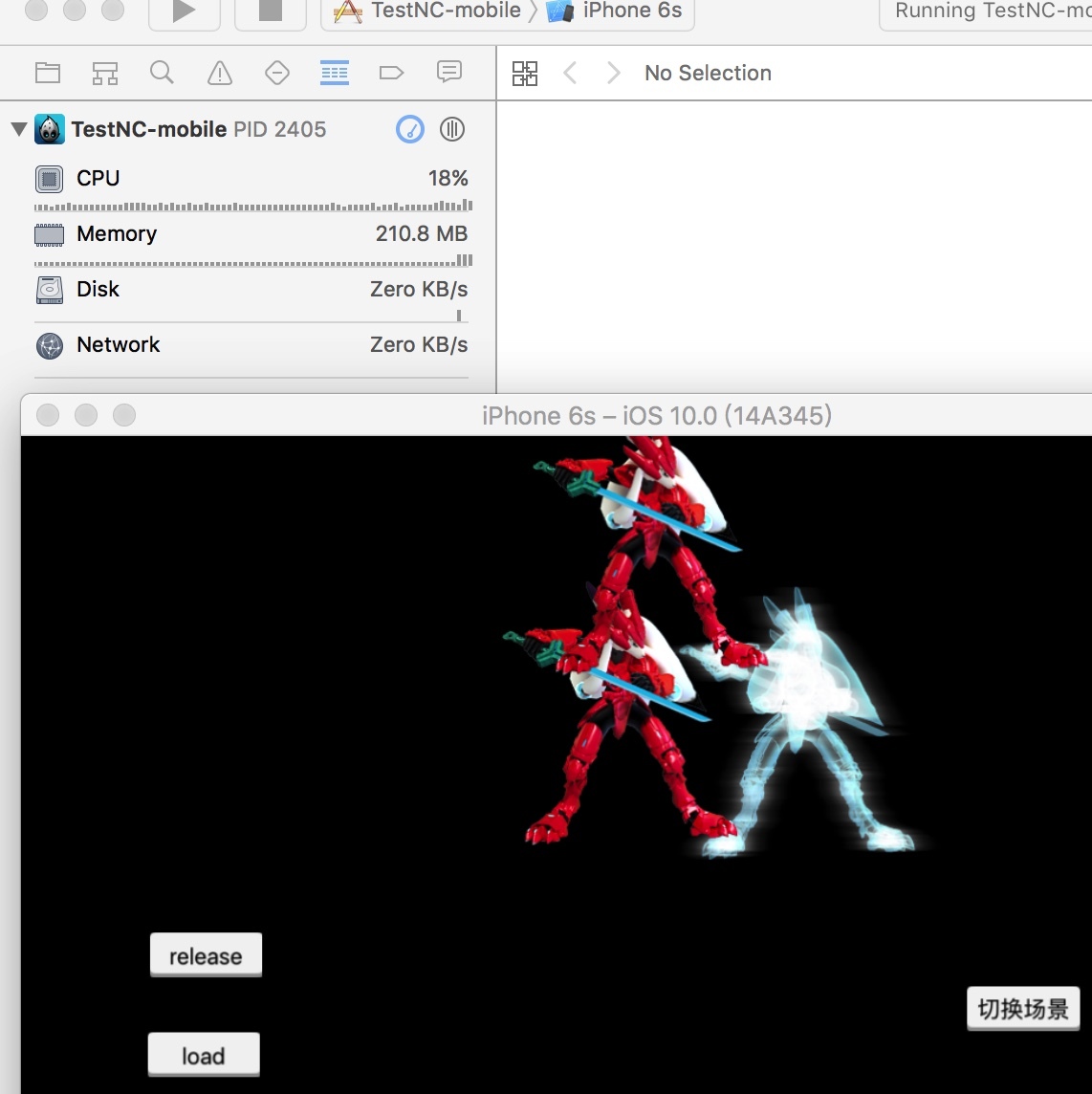The image size is (1092, 1094).
Task: Click the TestNC-mobile app icon
Action: coord(50,129)
